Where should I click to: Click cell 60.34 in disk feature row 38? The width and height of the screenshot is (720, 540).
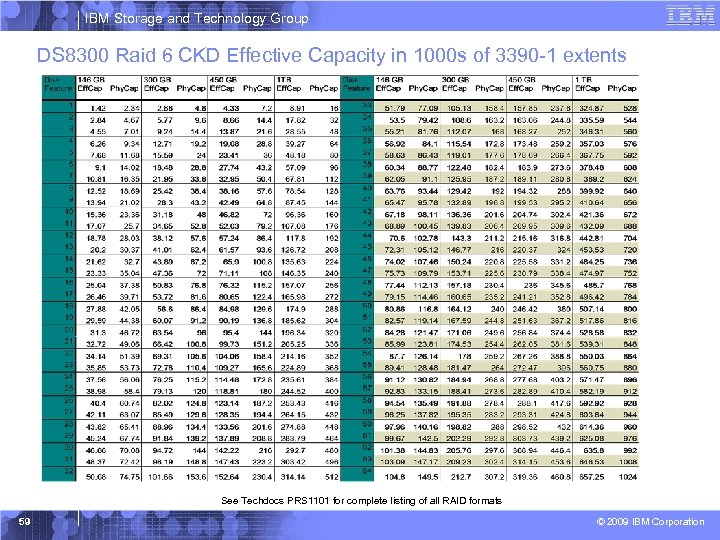(x=395, y=168)
